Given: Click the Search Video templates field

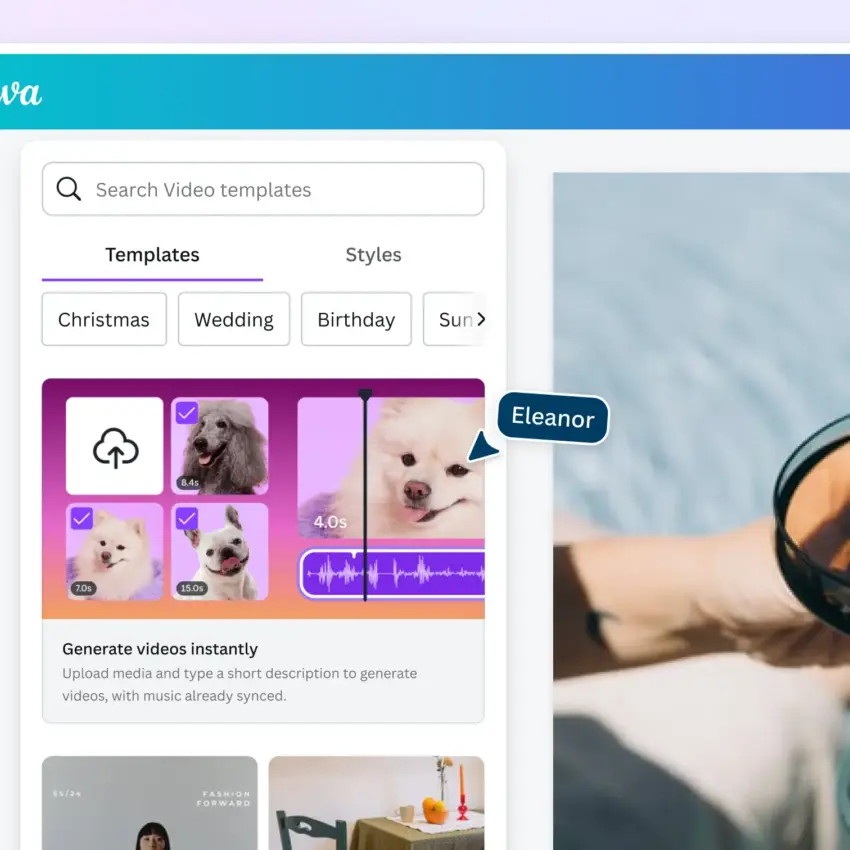Looking at the screenshot, I should (x=263, y=189).
